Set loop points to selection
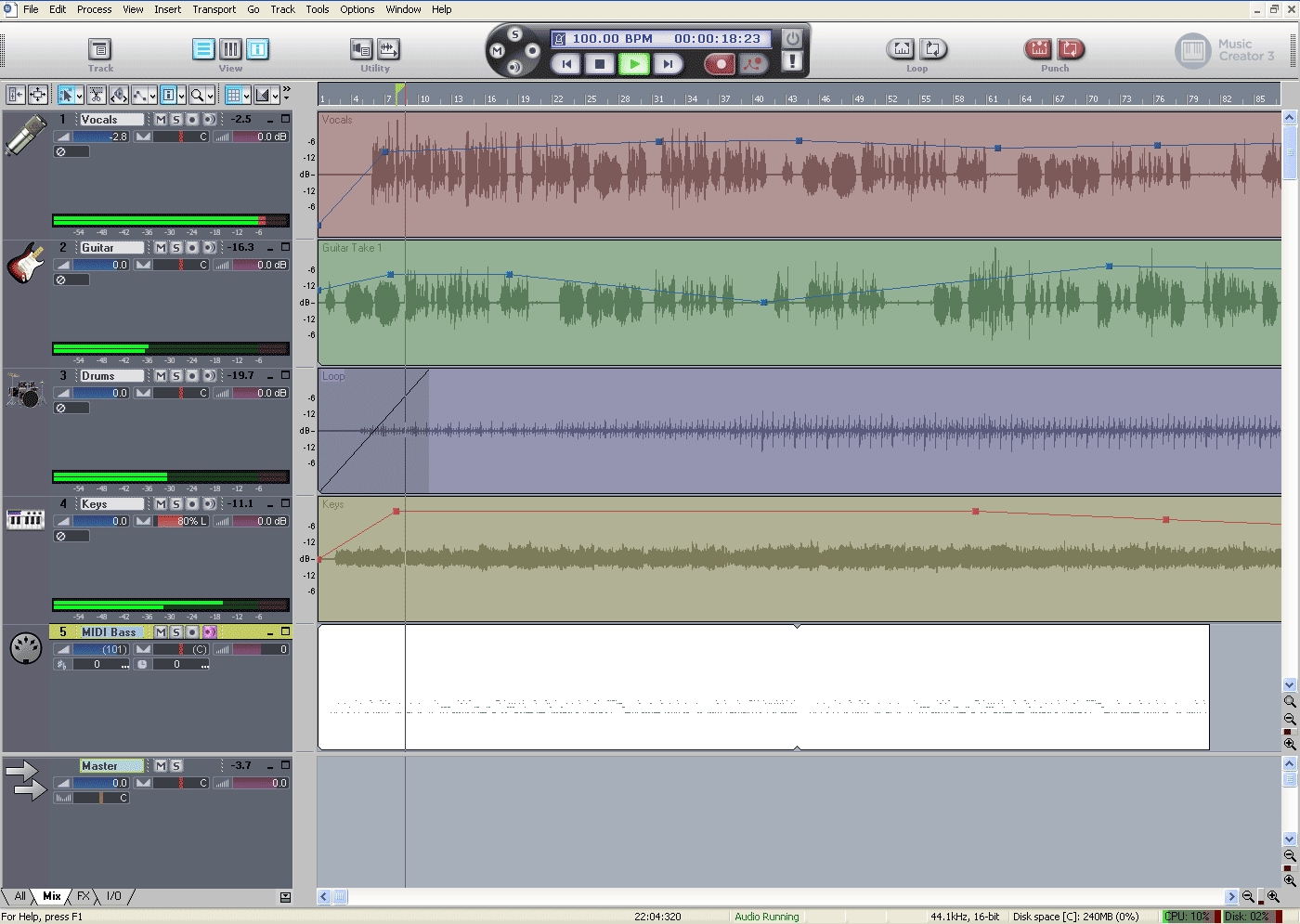 902,49
